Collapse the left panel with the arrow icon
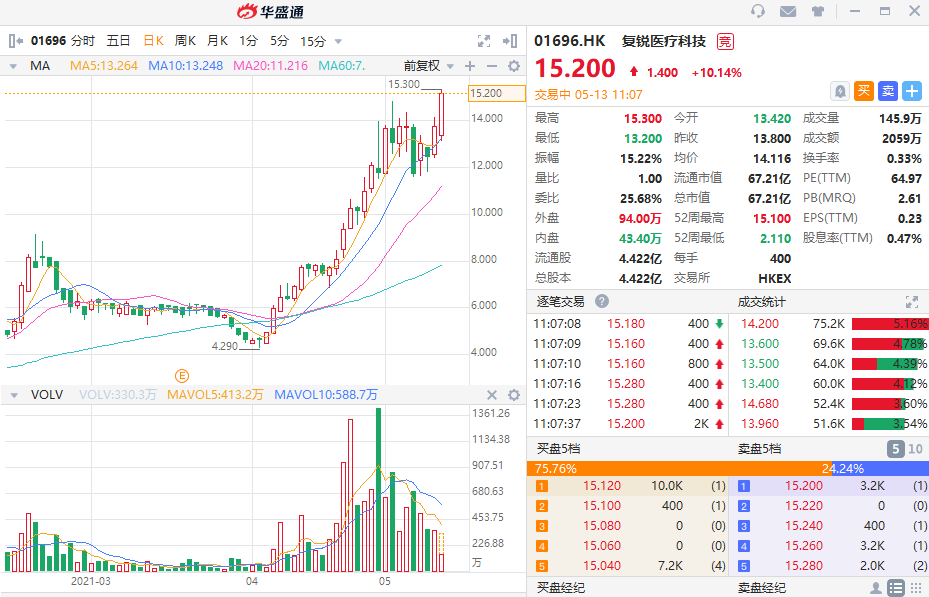 [16, 41]
